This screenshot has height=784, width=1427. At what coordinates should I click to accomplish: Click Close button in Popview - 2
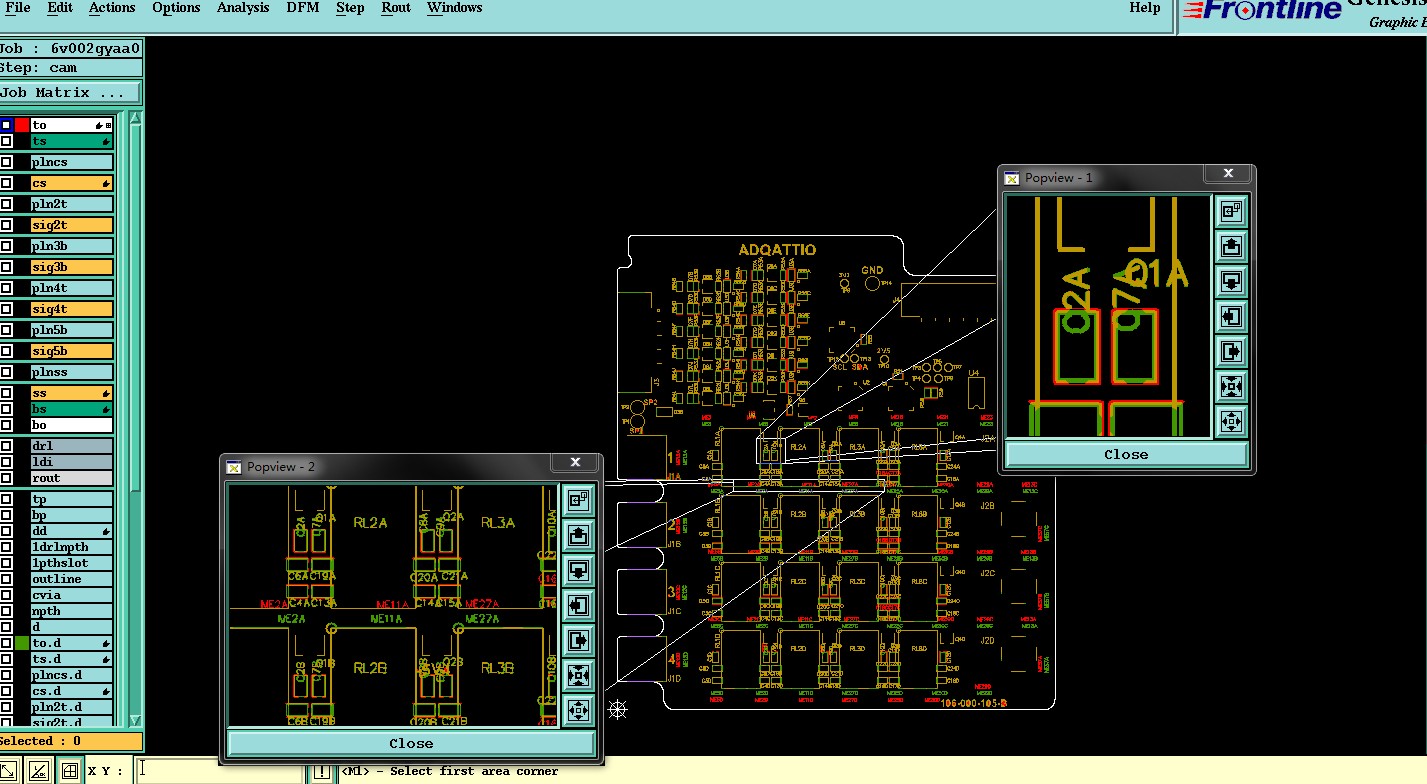tap(411, 743)
